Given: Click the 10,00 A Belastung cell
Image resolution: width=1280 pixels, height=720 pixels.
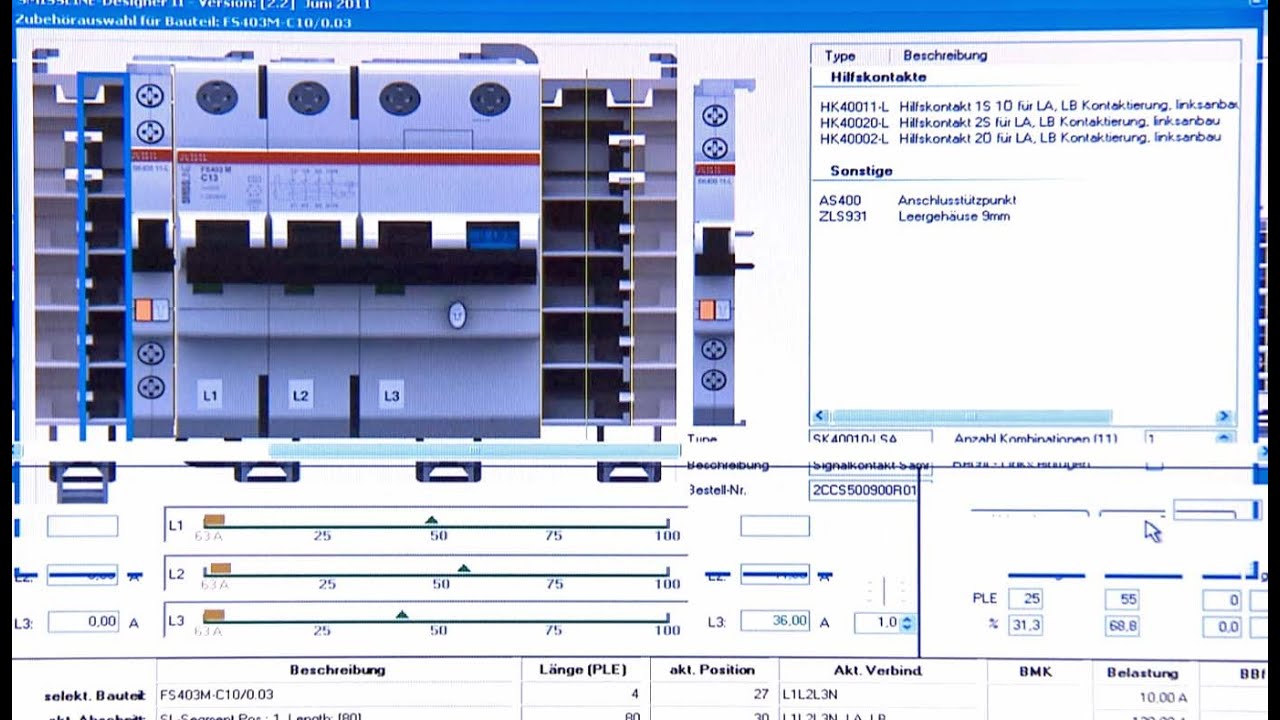Looking at the screenshot, I should coord(1162,698).
